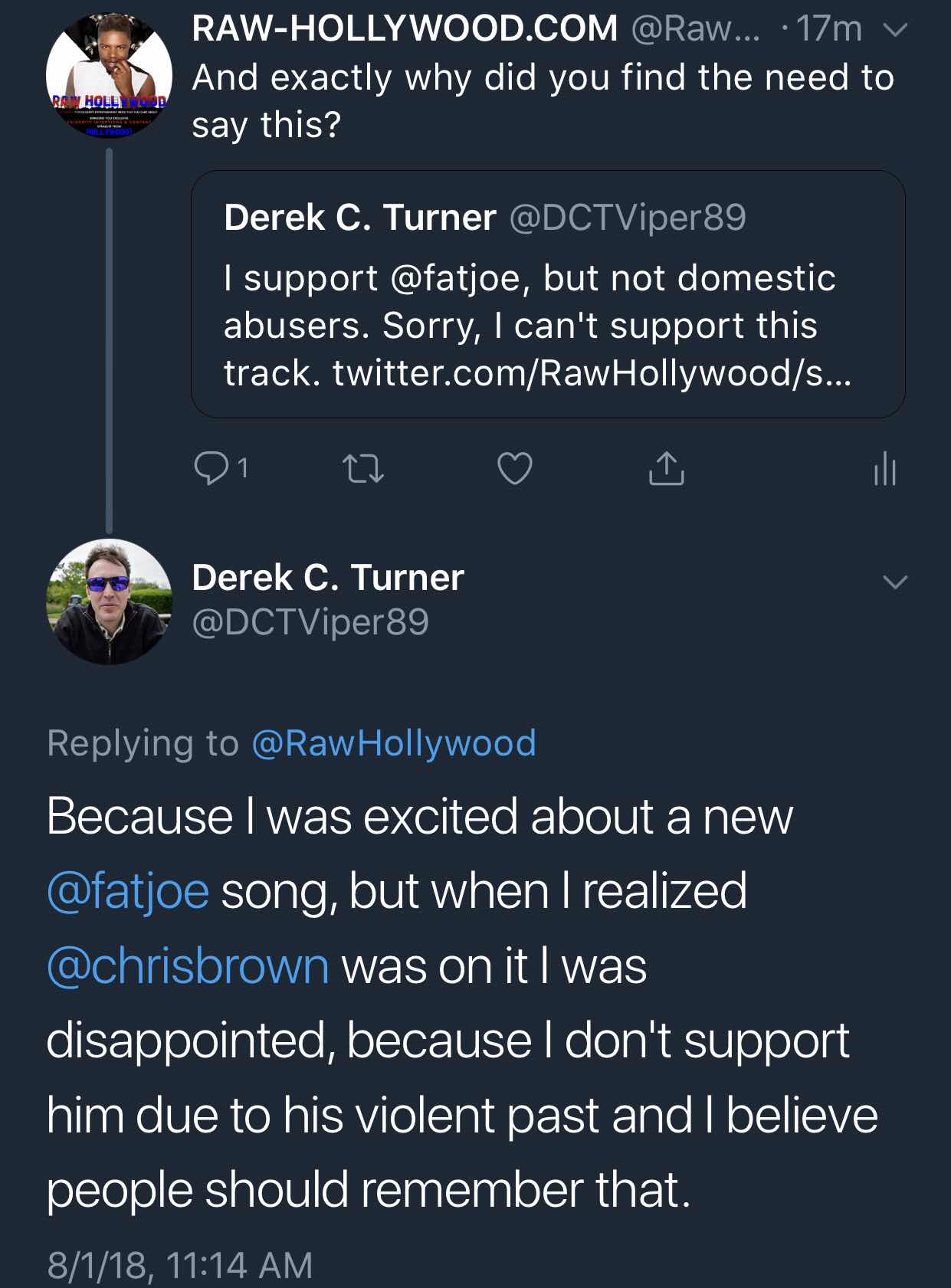Open the RAW-HOLLYWOOD.COM account name
The width and height of the screenshot is (951, 1288).
pos(405,29)
